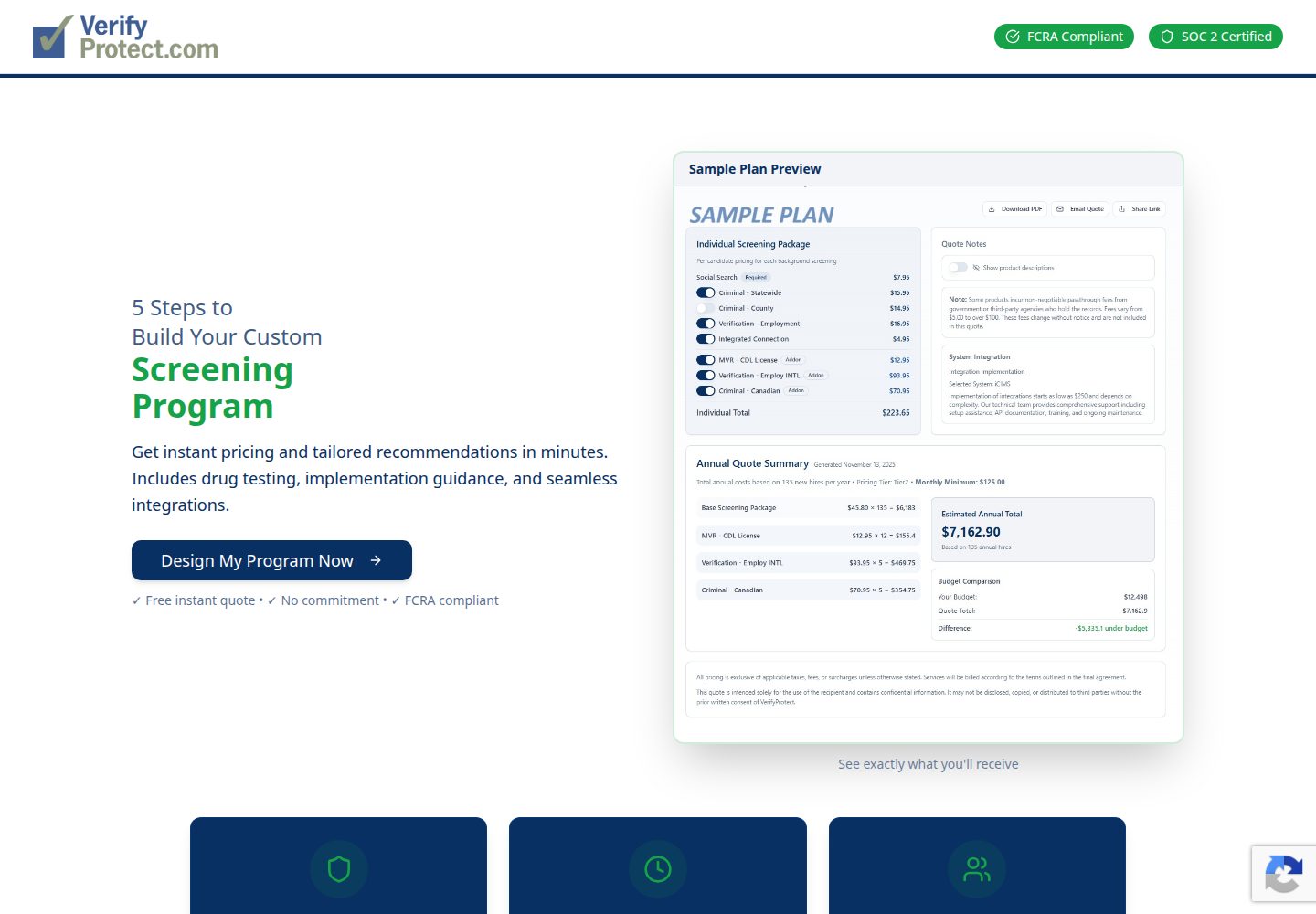Enable the Criminal - County switch
This screenshot has width=1316, height=914.
[706, 309]
